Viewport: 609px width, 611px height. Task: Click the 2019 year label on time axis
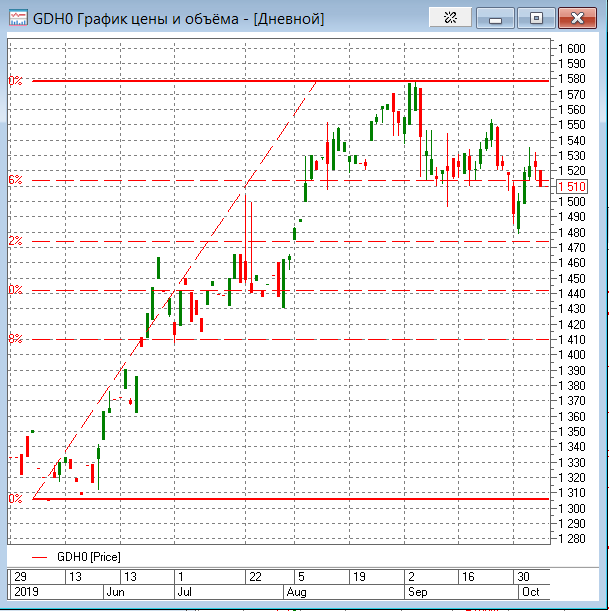(x=25, y=592)
